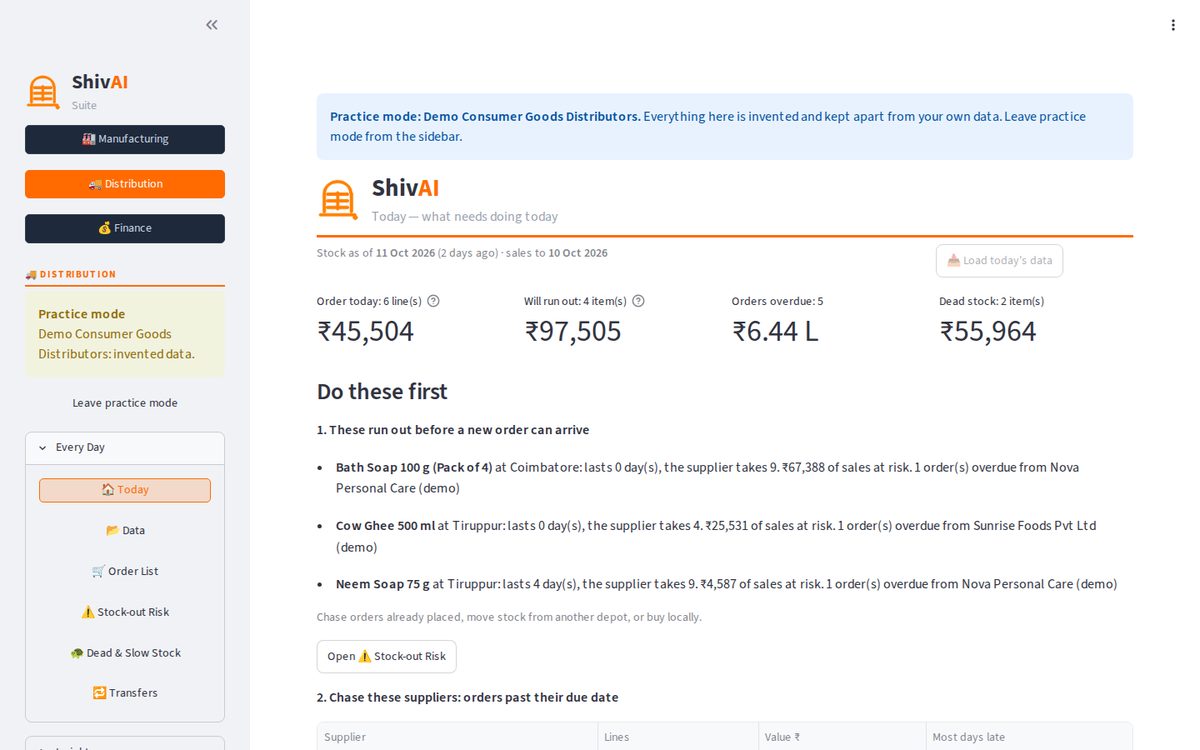The width and height of the screenshot is (1200, 750).
Task: Click Open Stock-out Risk button
Action: [387, 657]
